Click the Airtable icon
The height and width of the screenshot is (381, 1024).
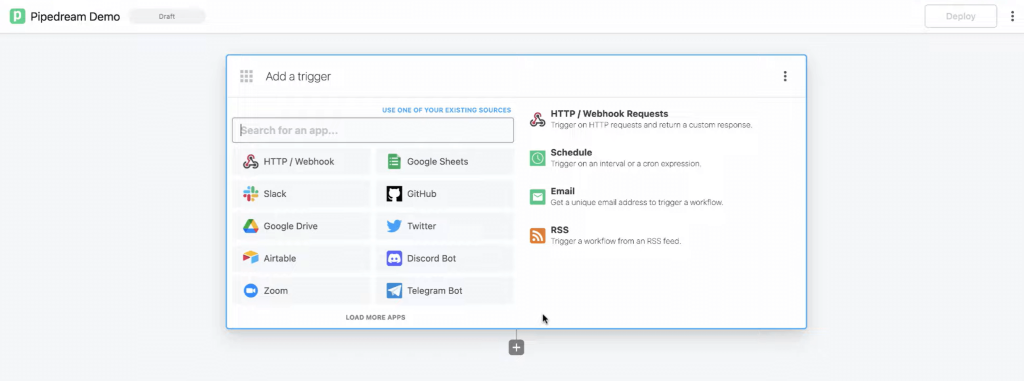point(251,258)
